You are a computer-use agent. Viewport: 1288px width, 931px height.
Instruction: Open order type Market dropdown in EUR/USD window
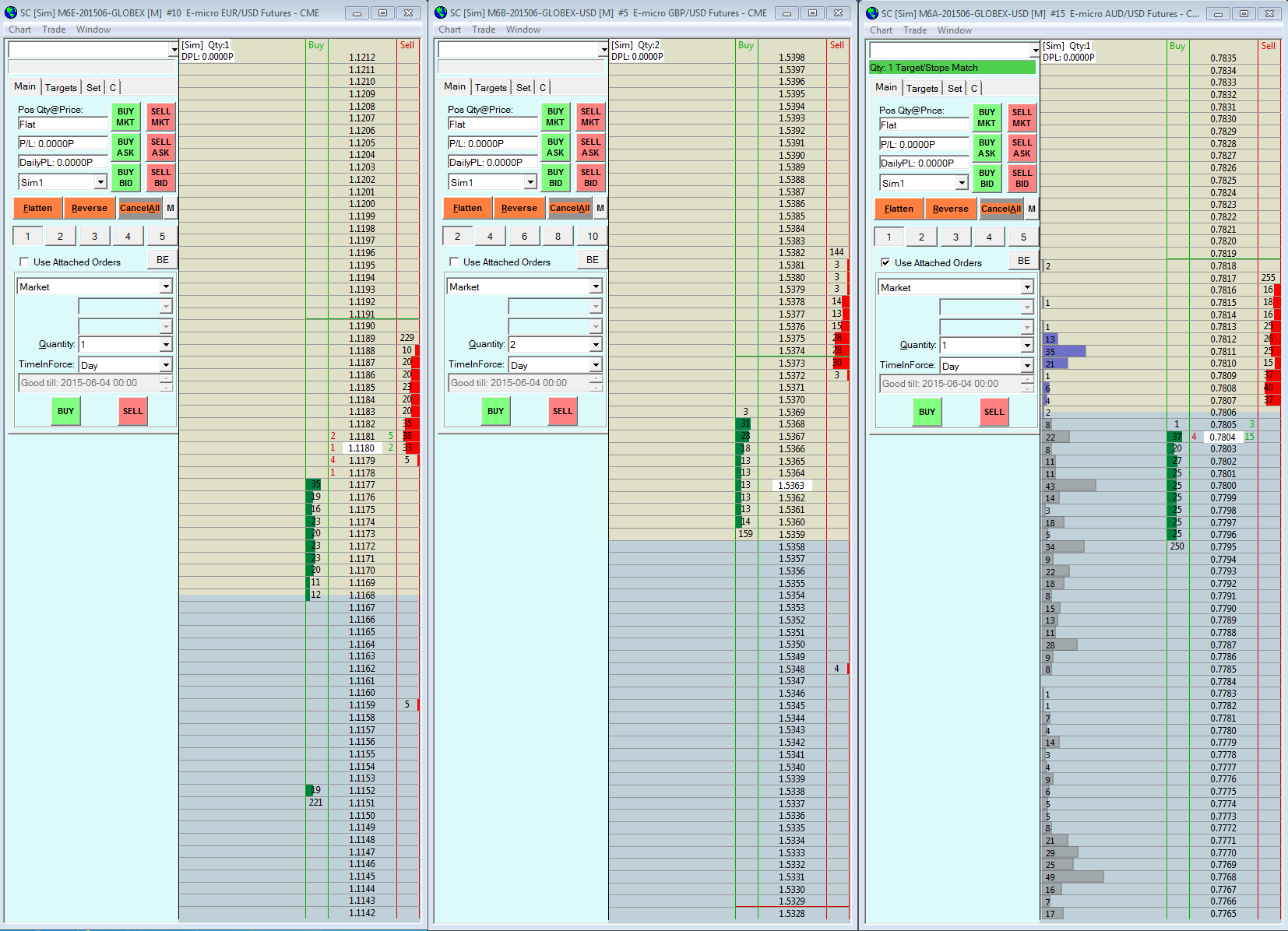point(166,287)
